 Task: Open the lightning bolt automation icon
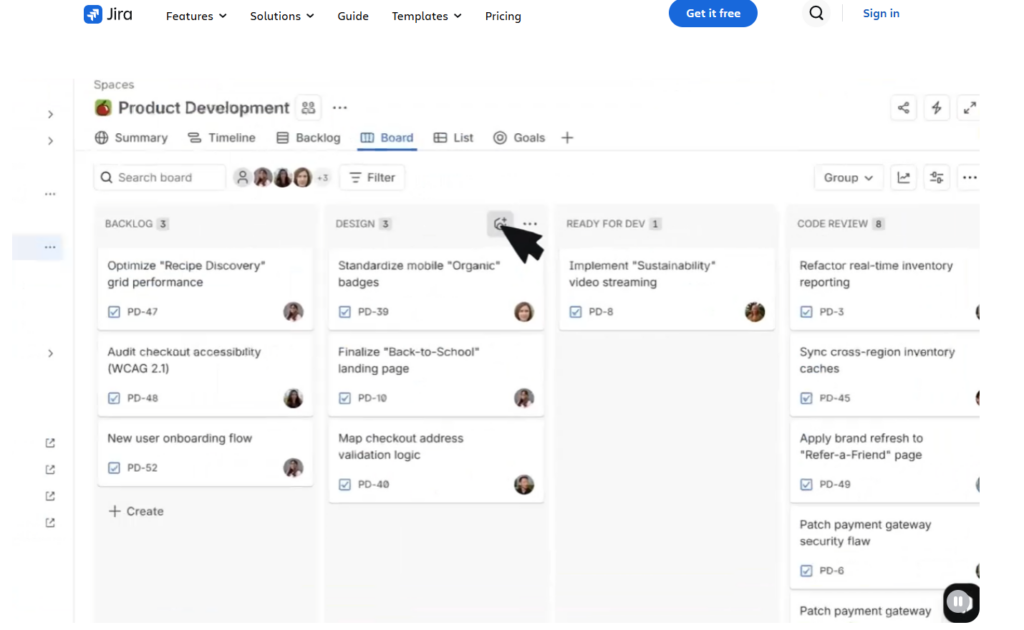[x=936, y=108]
